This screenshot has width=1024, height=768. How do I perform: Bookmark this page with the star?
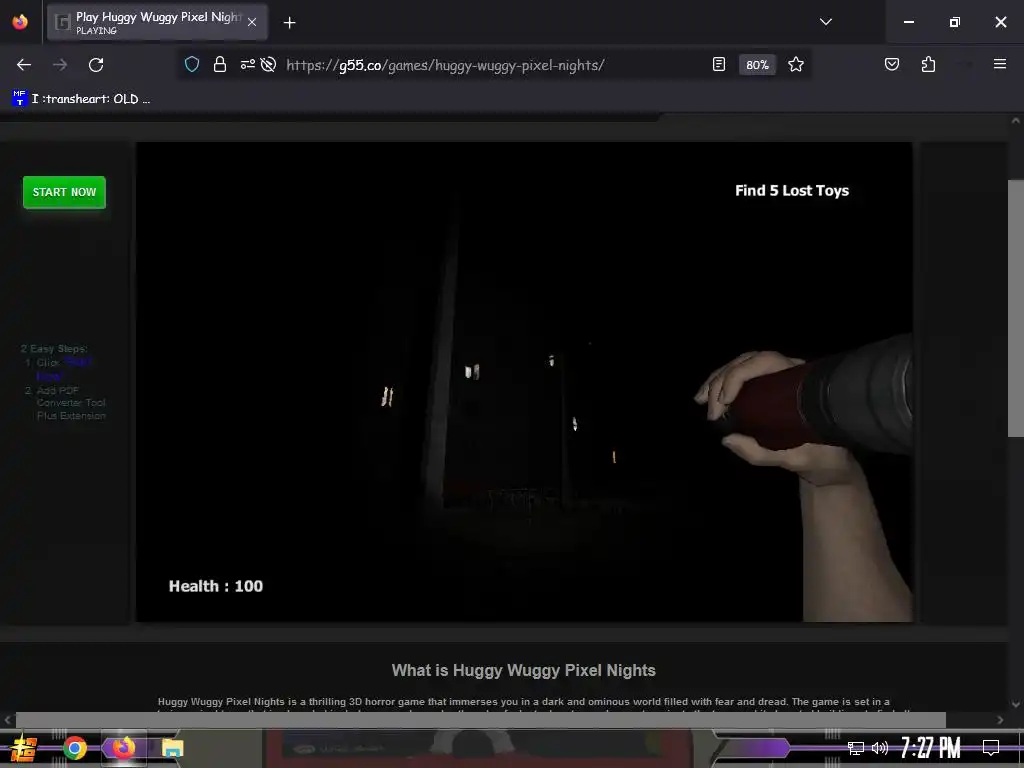coord(795,64)
